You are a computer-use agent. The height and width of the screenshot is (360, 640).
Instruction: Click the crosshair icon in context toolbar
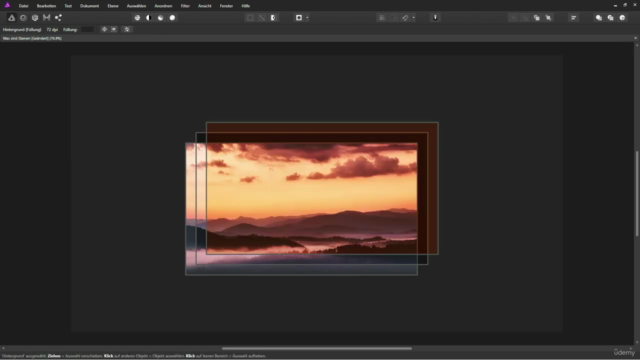[x=104, y=29]
